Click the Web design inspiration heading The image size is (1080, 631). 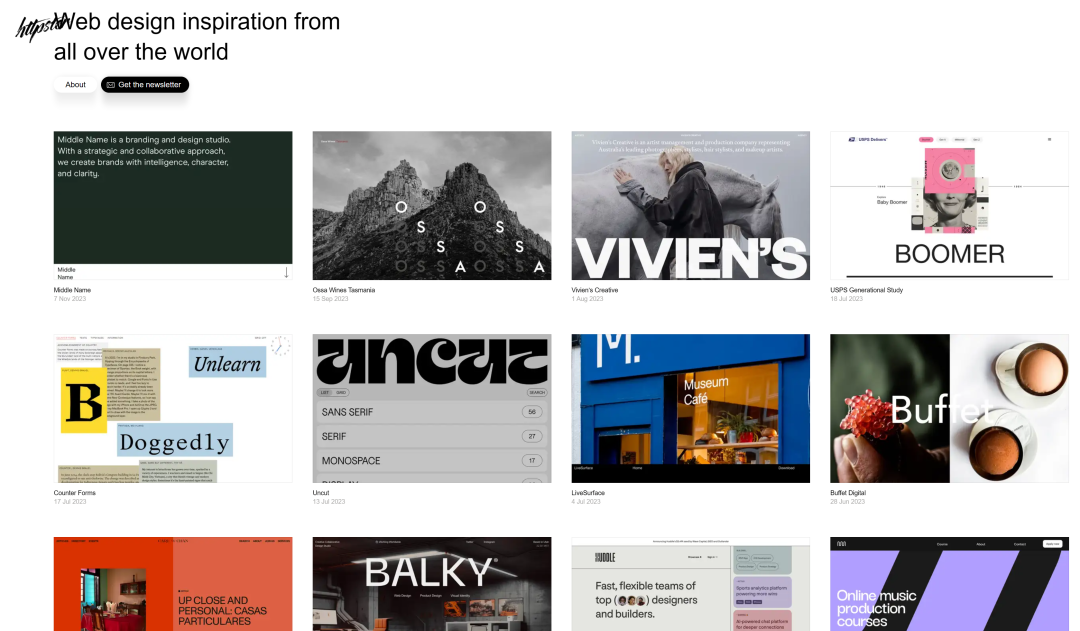coord(197,37)
